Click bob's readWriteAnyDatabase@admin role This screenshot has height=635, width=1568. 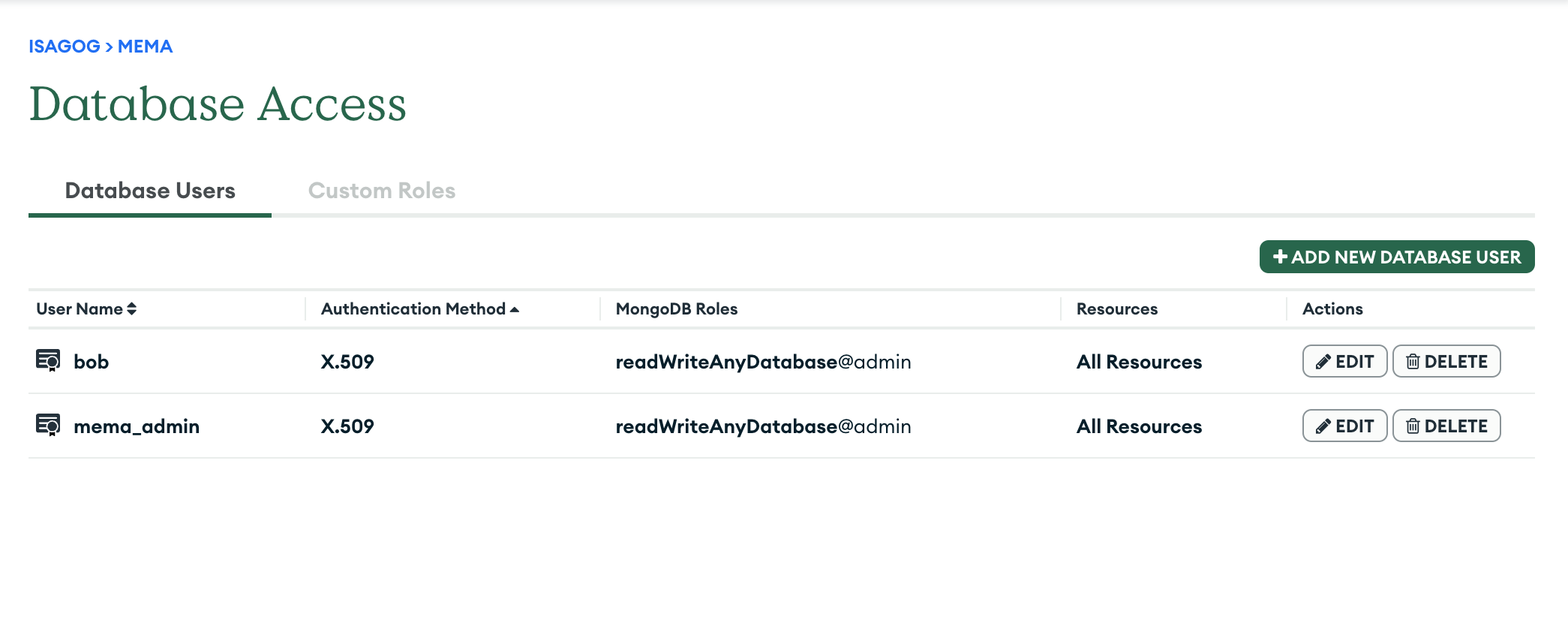pyautogui.click(x=763, y=362)
